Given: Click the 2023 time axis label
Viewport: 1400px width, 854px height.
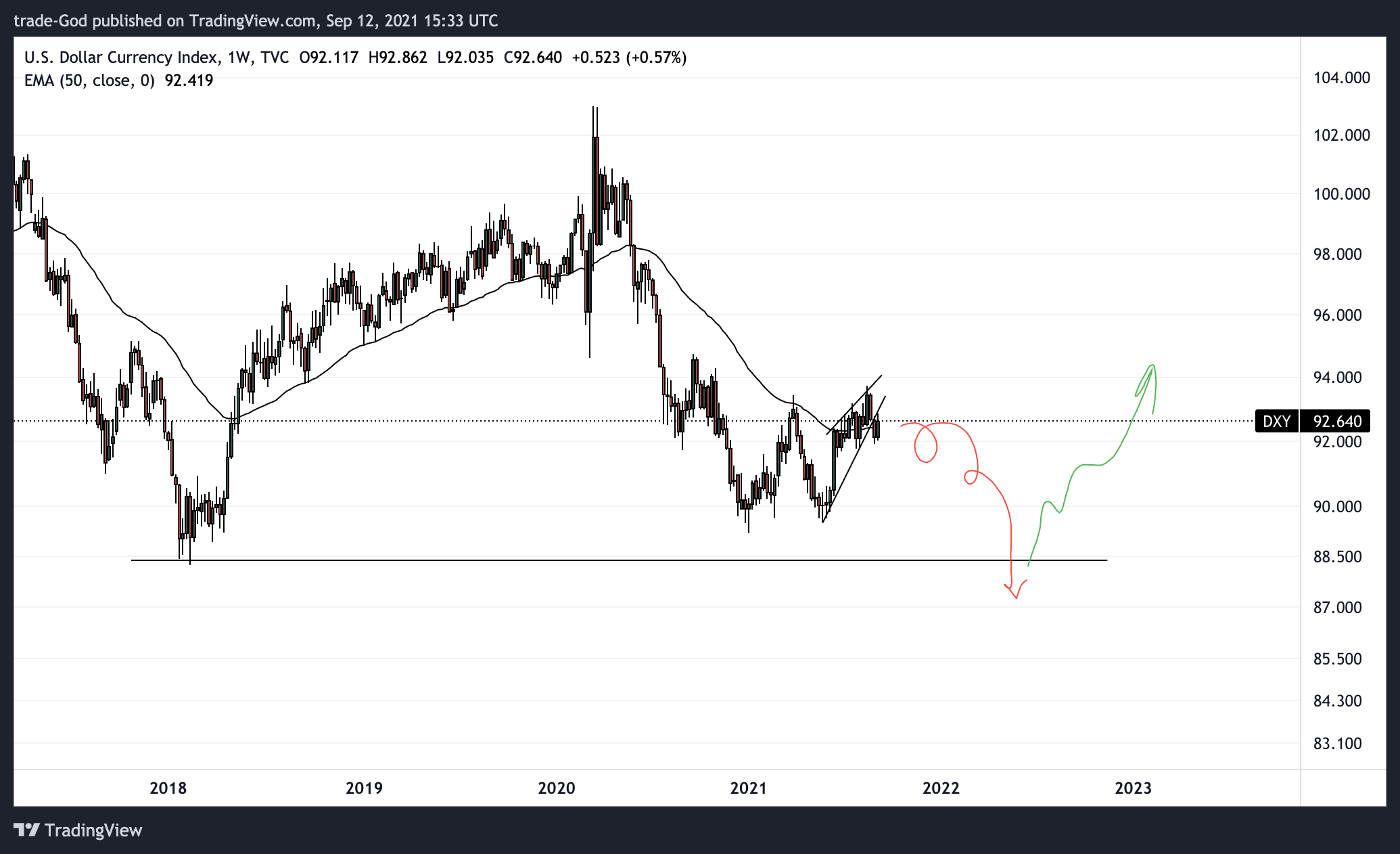Looking at the screenshot, I should pos(1133,788).
